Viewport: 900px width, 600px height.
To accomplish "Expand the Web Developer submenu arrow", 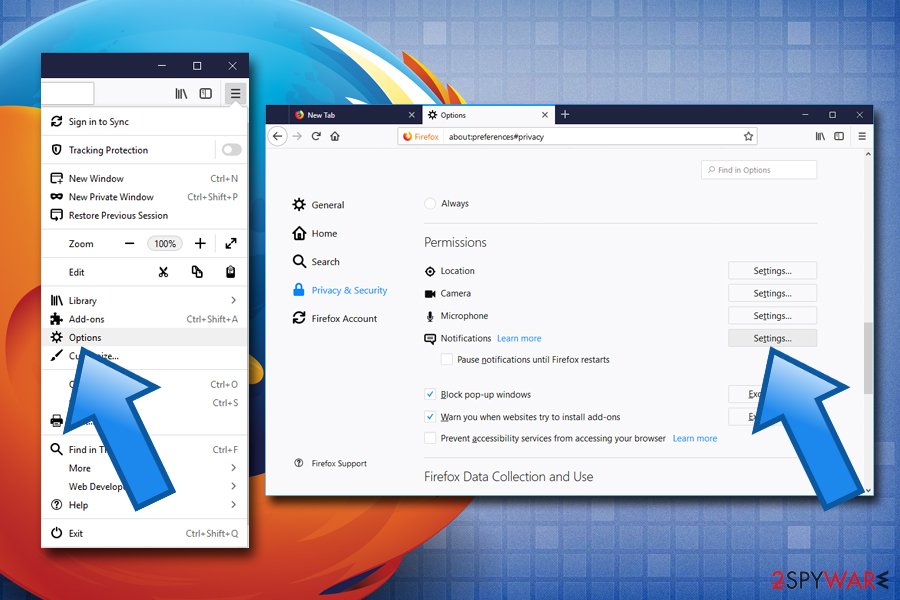I will 233,486.
